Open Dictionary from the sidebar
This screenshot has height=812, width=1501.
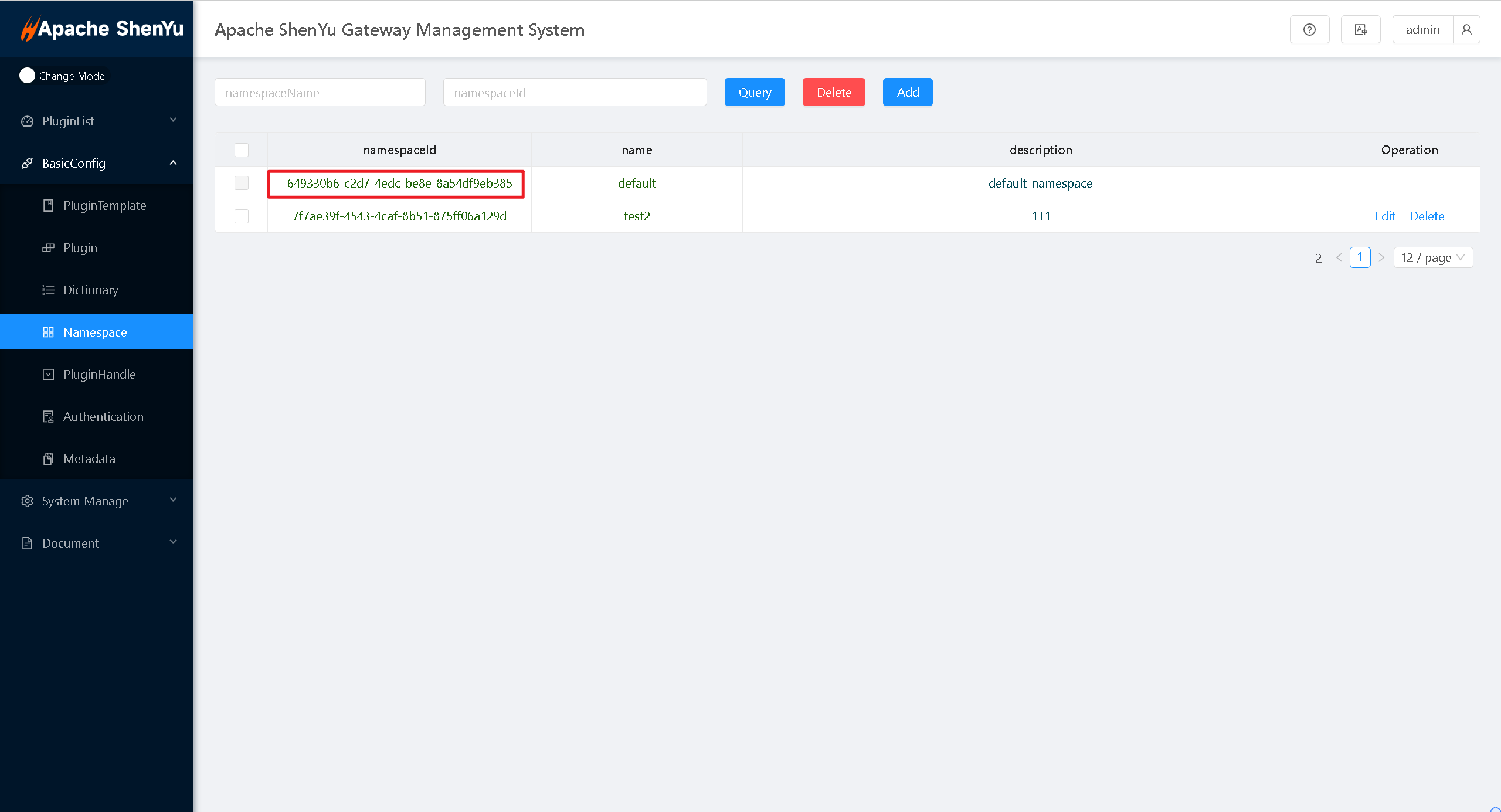91,290
